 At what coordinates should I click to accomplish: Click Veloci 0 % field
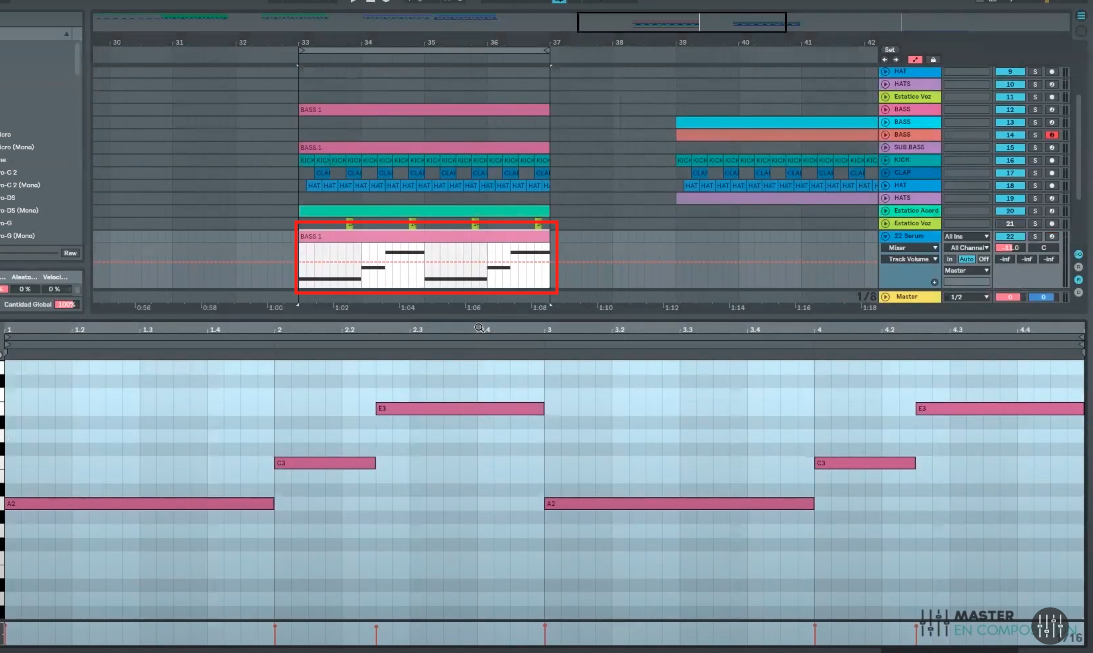(x=54, y=289)
